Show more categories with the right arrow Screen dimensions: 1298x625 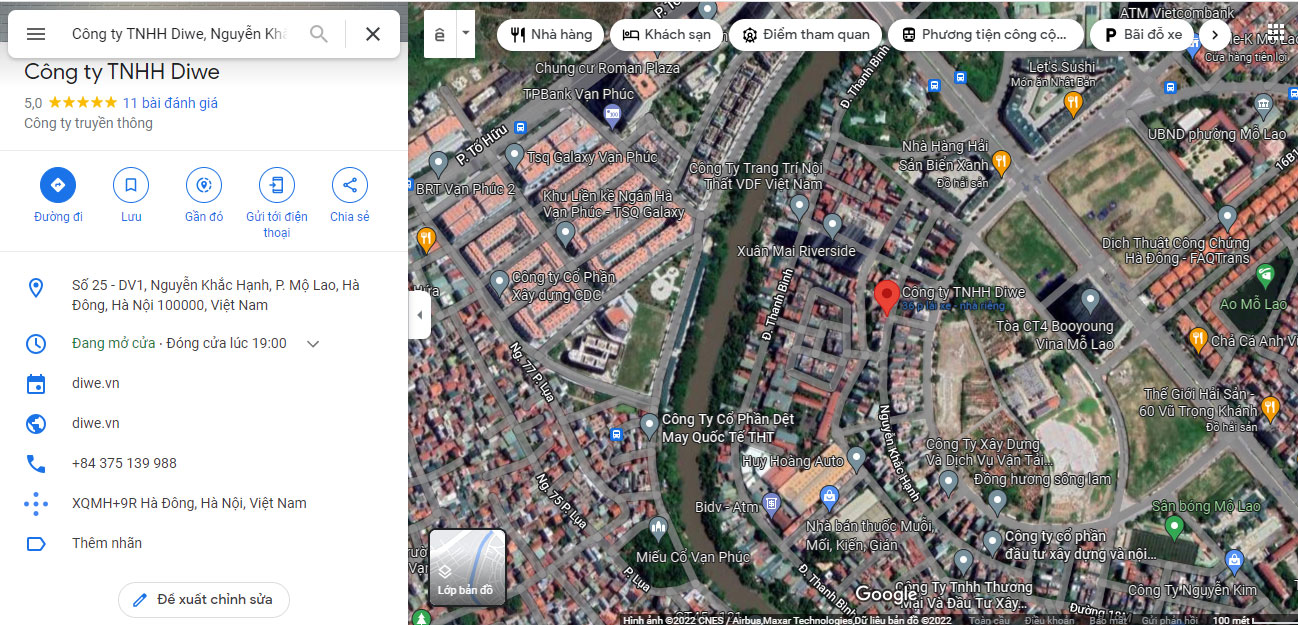click(1214, 33)
